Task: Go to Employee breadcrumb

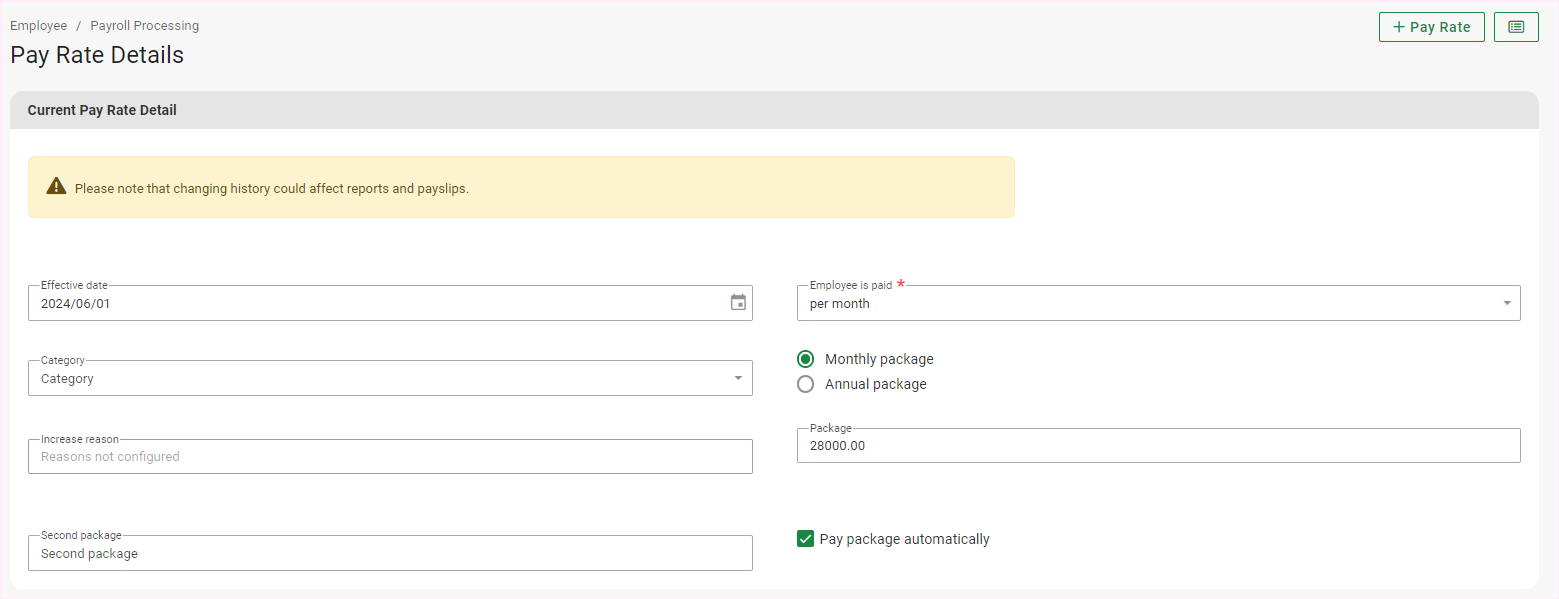Action: (x=38, y=26)
